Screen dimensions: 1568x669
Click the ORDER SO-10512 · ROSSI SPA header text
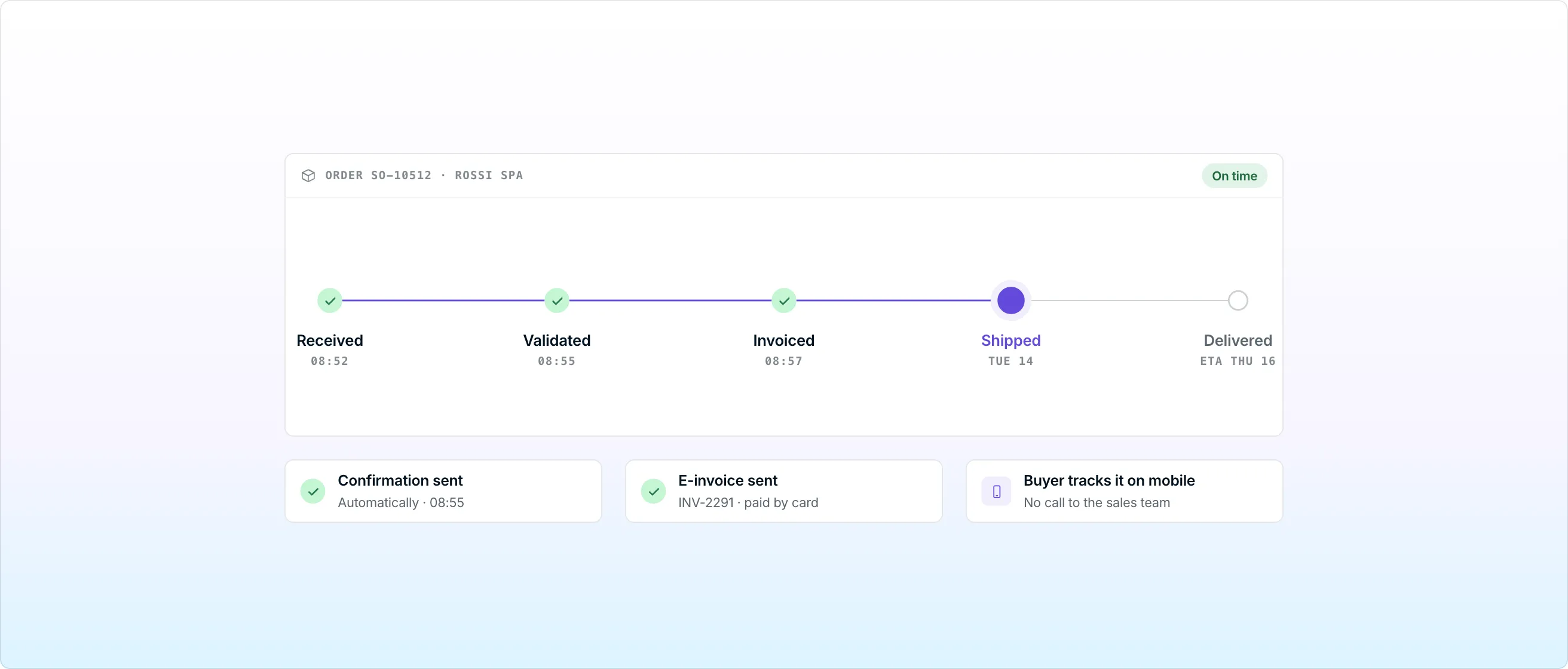coord(424,176)
